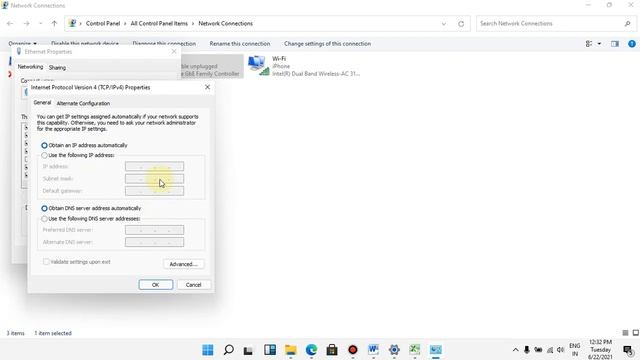
Task: Open the notification center icon
Action: coord(629,350)
